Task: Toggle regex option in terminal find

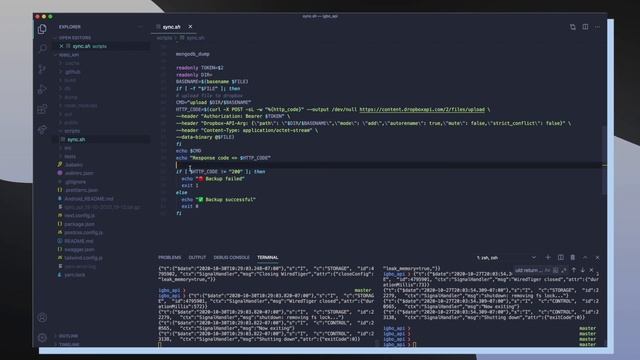Action: point(564,270)
